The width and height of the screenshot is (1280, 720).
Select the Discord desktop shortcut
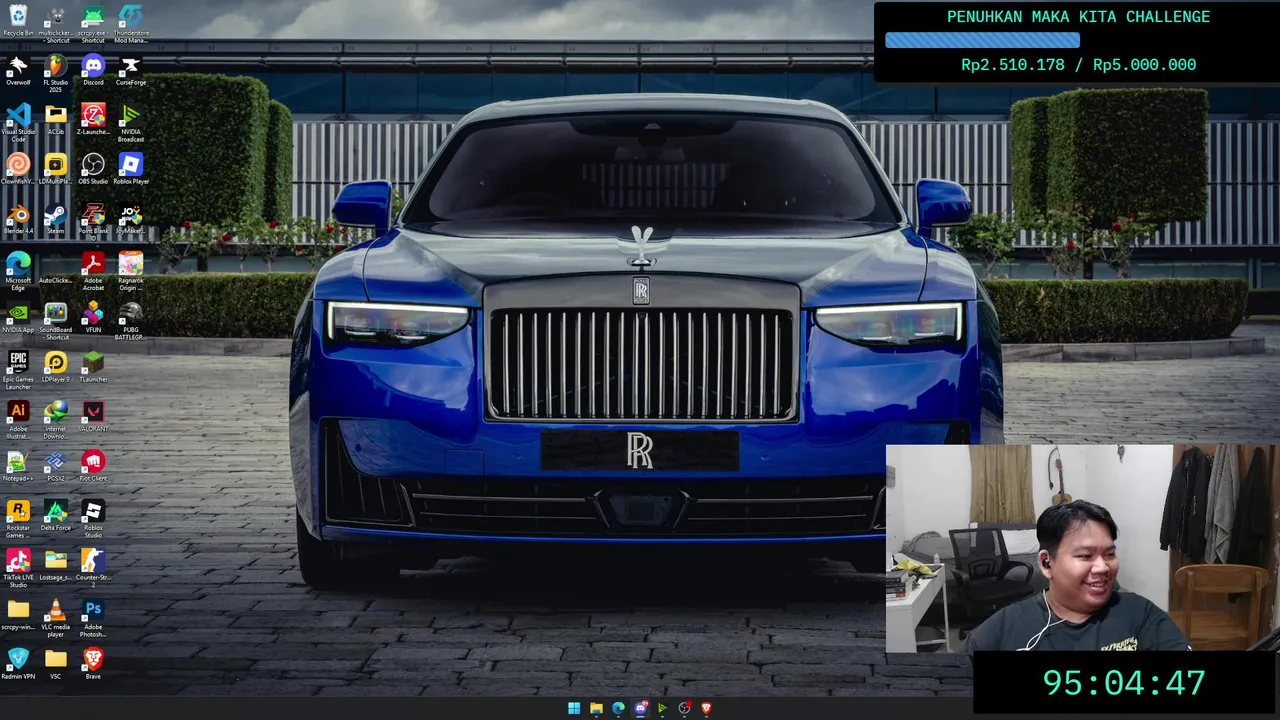coord(93,70)
